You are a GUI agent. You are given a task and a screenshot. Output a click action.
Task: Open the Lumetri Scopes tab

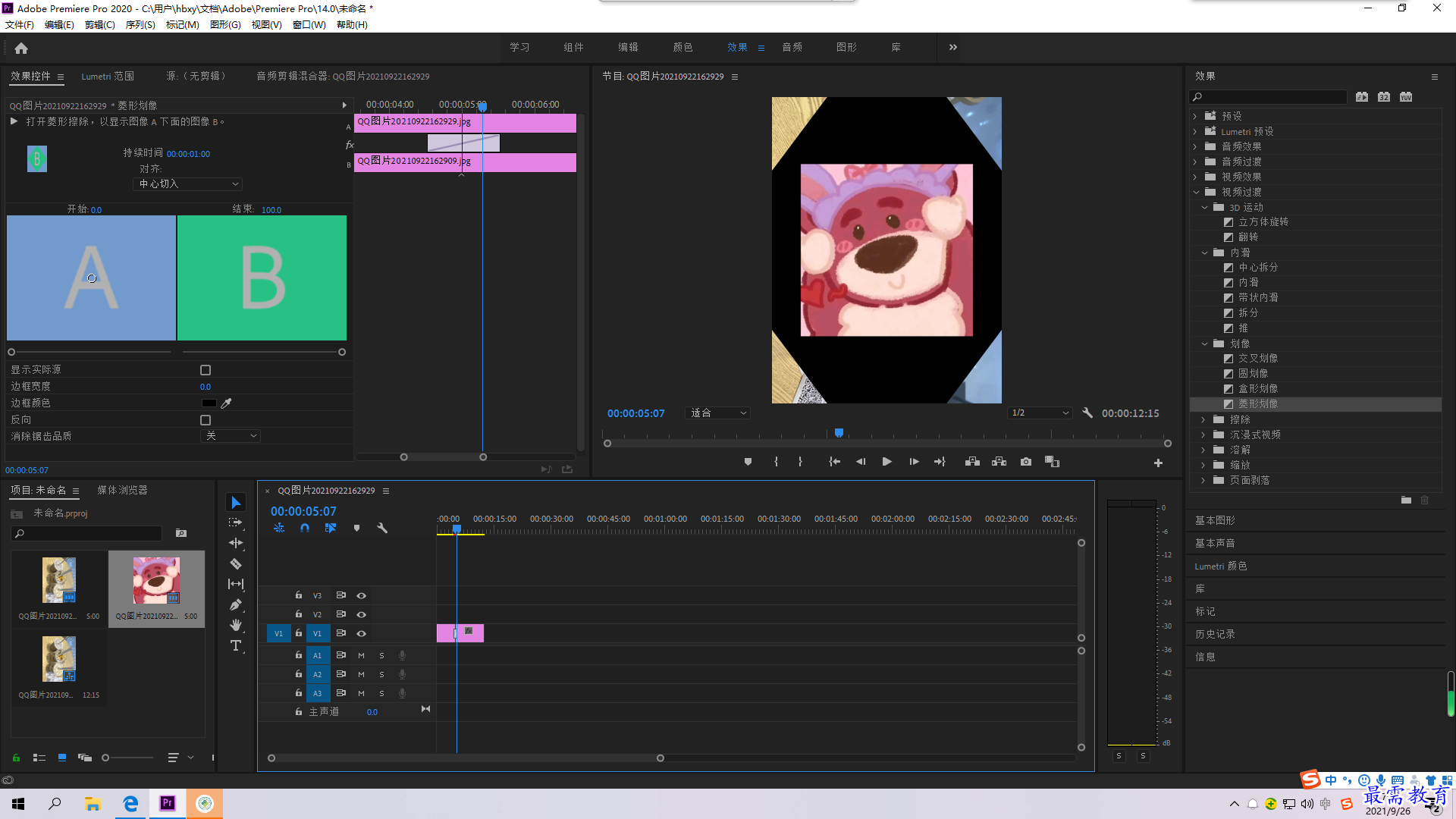pyautogui.click(x=108, y=77)
